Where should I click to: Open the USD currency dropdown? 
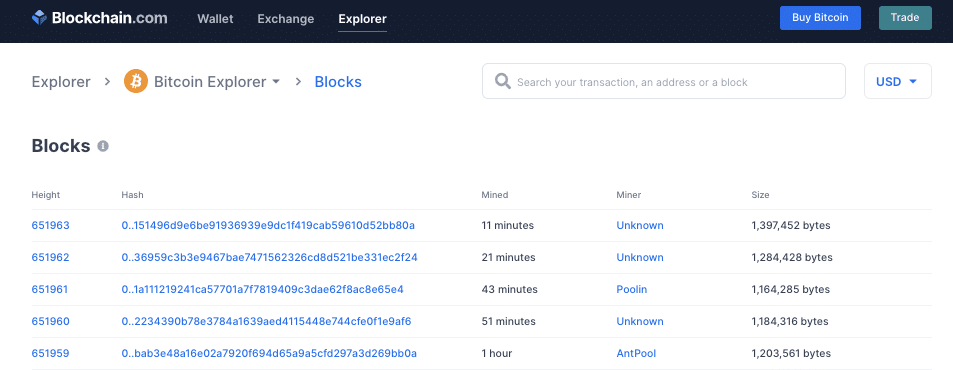coord(898,81)
